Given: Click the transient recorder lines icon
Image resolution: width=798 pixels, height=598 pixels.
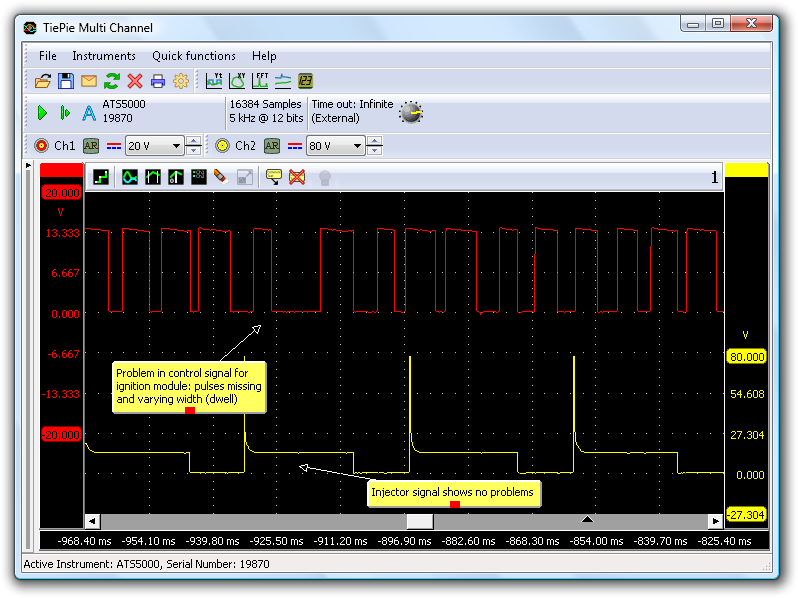Looking at the screenshot, I should point(283,81).
